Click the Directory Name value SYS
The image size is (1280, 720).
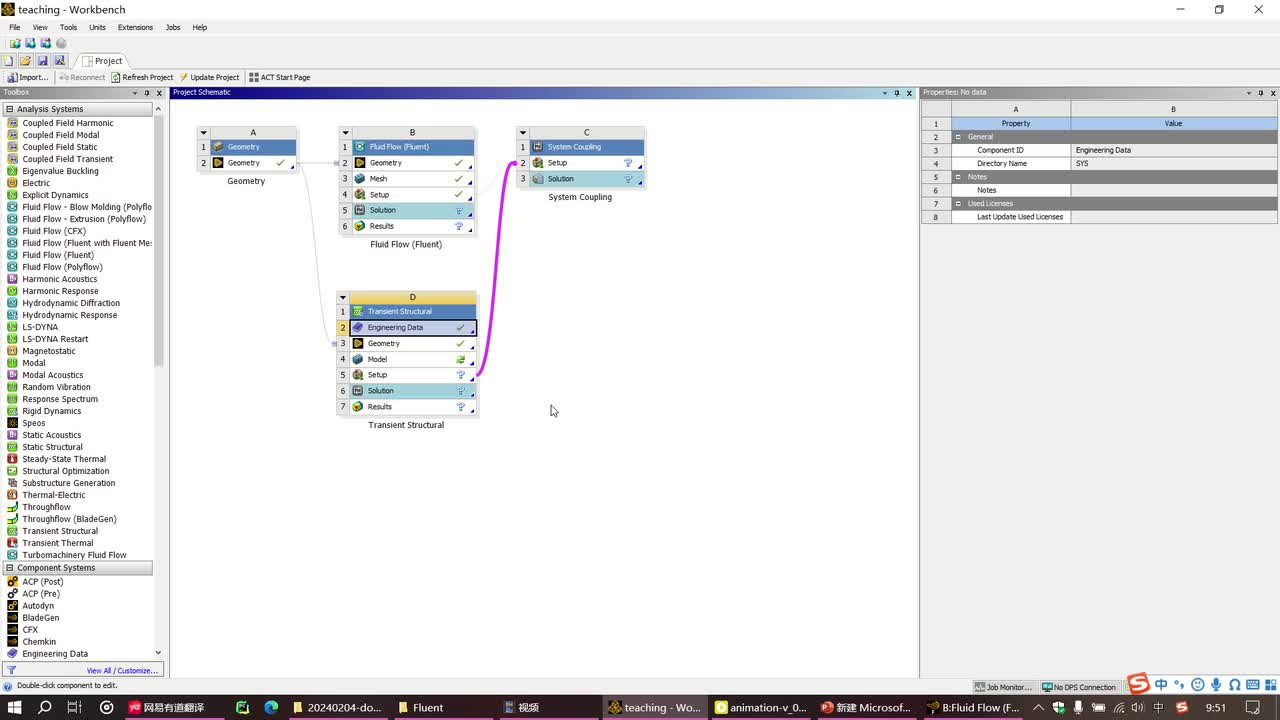tap(1174, 163)
